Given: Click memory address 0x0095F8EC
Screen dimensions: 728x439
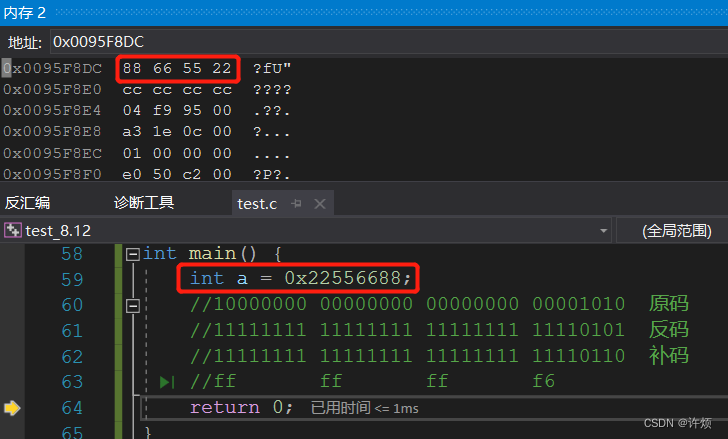Looking at the screenshot, I should (52, 153).
